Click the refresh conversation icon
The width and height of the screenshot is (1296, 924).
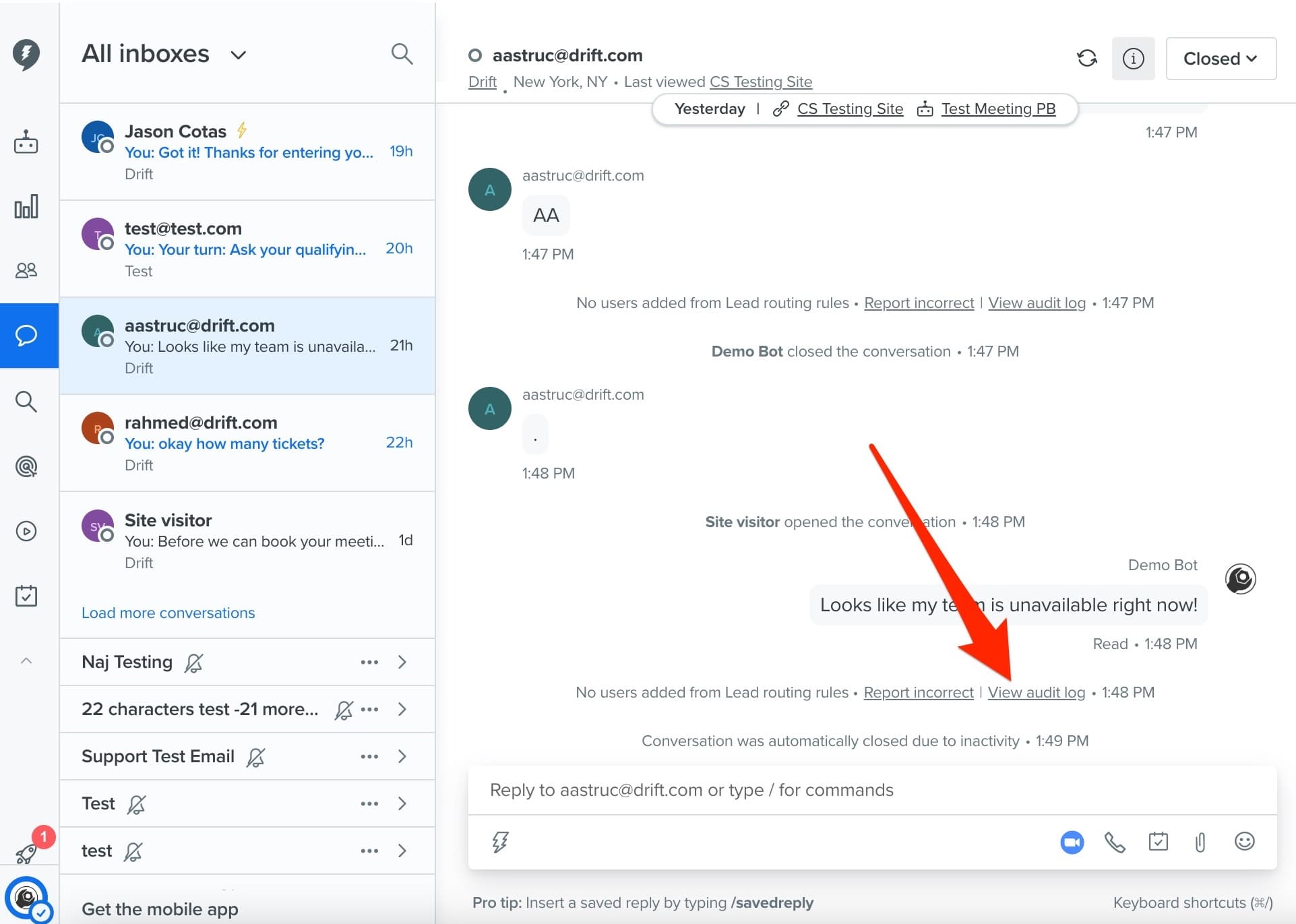point(1086,59)
